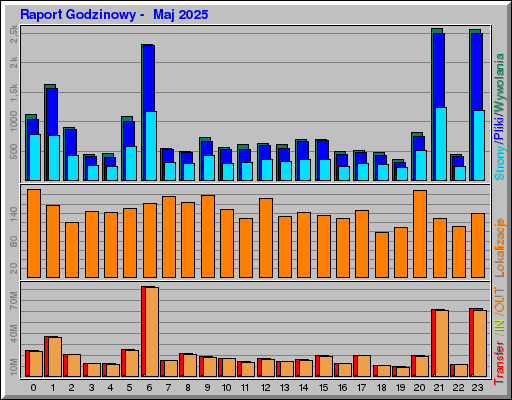Click the hour 17 axis label
The image size is (512, 400).
[362, 388]
